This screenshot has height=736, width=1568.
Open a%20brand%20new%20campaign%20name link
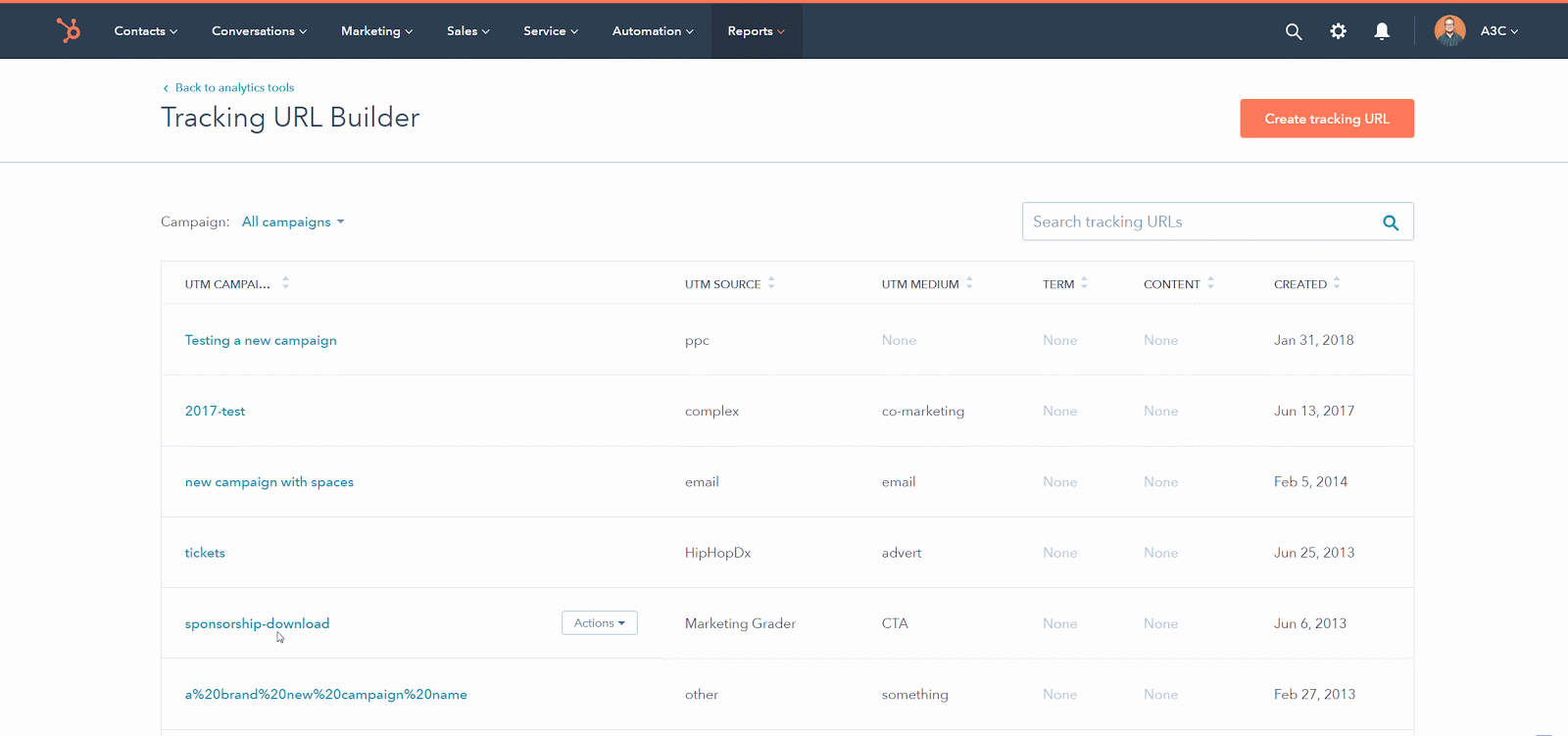(326, 695)
